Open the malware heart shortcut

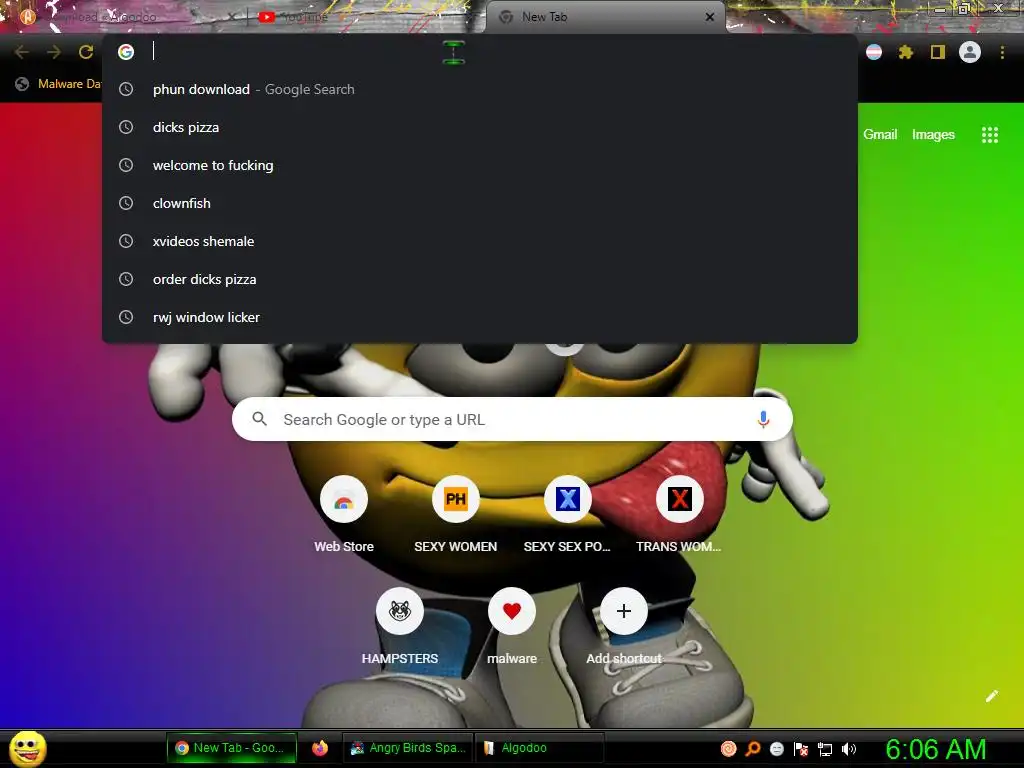coord(511,627)
